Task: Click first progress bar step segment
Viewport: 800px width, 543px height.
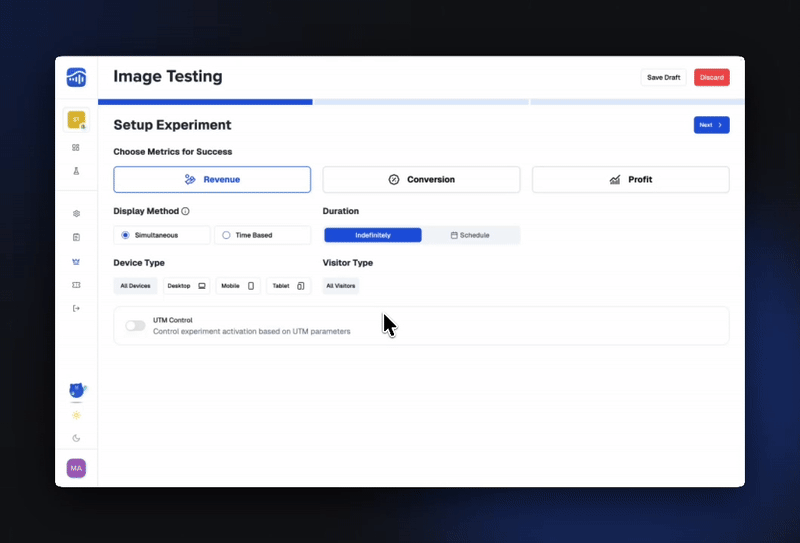Action: coord(205,102)
